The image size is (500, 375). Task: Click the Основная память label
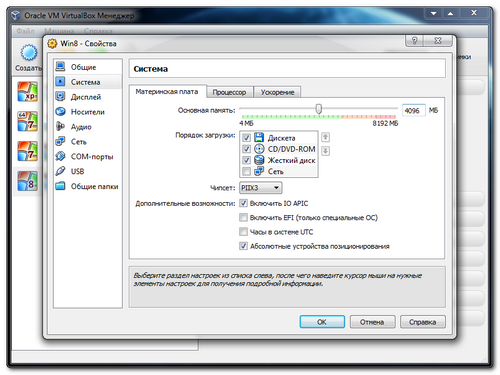(x=207, y=110)
